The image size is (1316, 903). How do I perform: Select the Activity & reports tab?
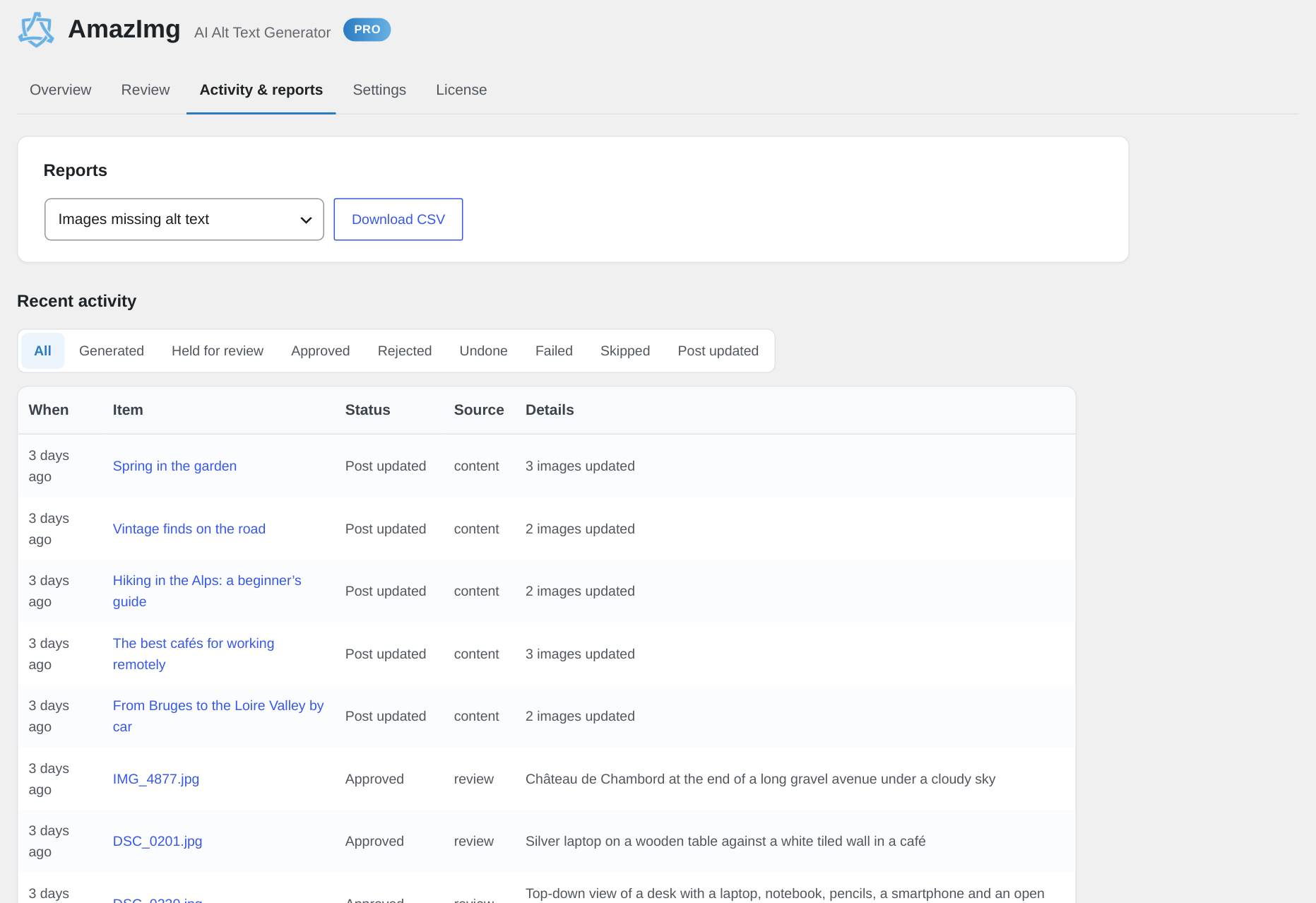[261, 90]
